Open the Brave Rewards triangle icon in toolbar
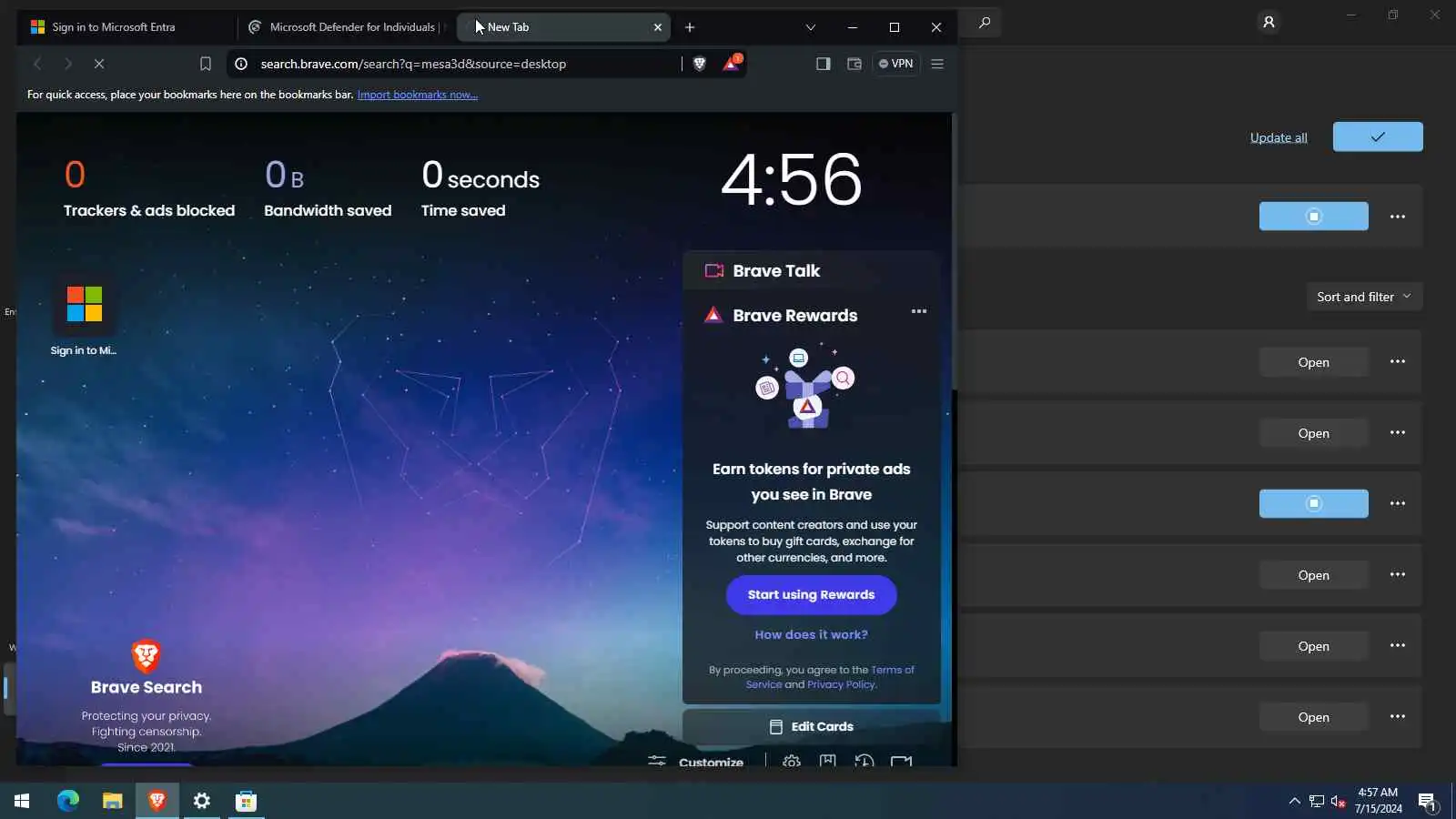 [x=731, y=64]
